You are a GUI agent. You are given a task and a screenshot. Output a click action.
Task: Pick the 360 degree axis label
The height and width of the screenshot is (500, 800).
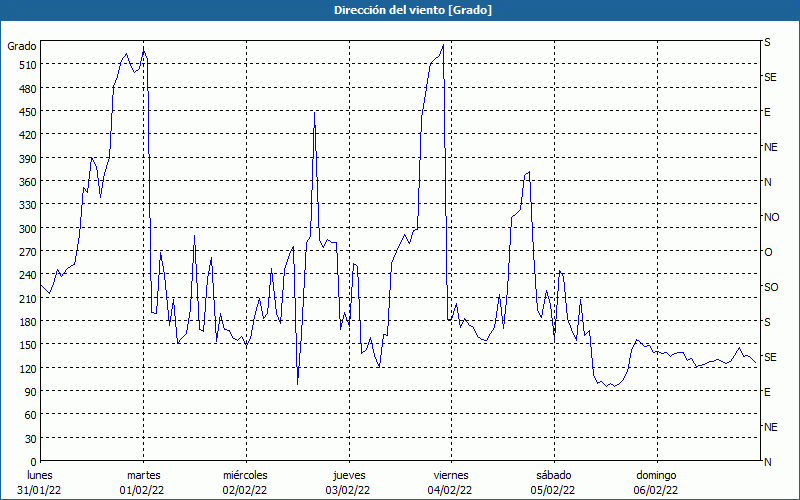(x=29, y=182)
